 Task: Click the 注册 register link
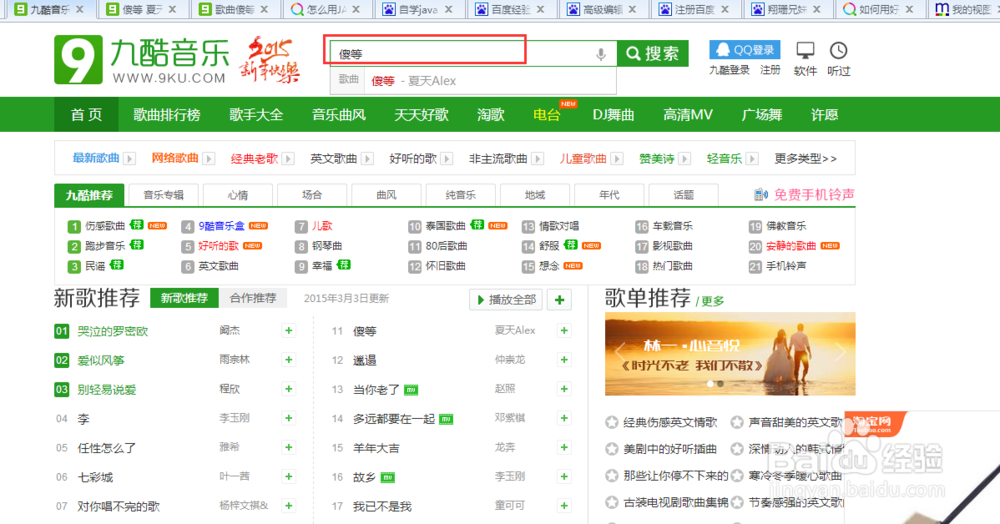[x=770, y=70]
